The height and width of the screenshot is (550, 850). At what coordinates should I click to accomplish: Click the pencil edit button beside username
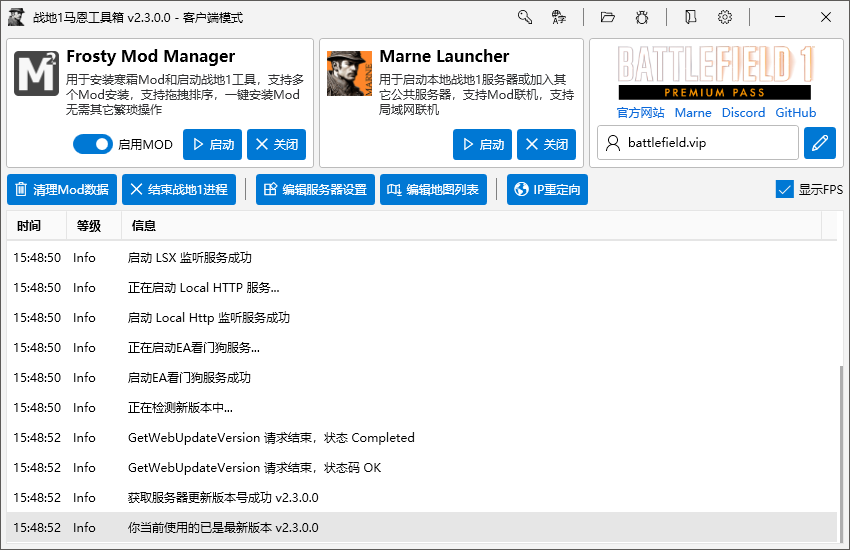pyautogui.click(x=819, y=143)
